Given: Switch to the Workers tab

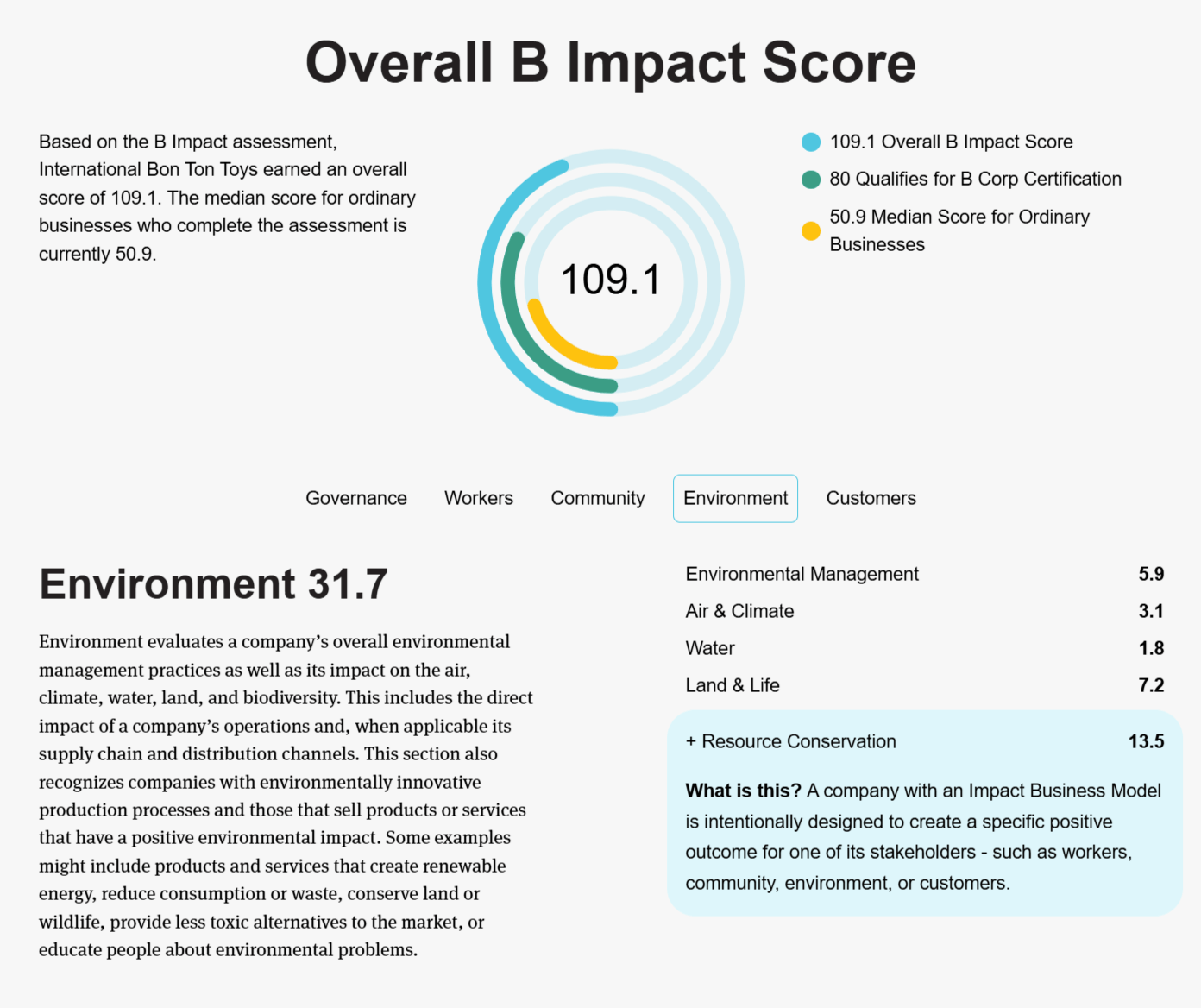Looking at the screenshot, I should pyautogui.click(x=479, y=498).
